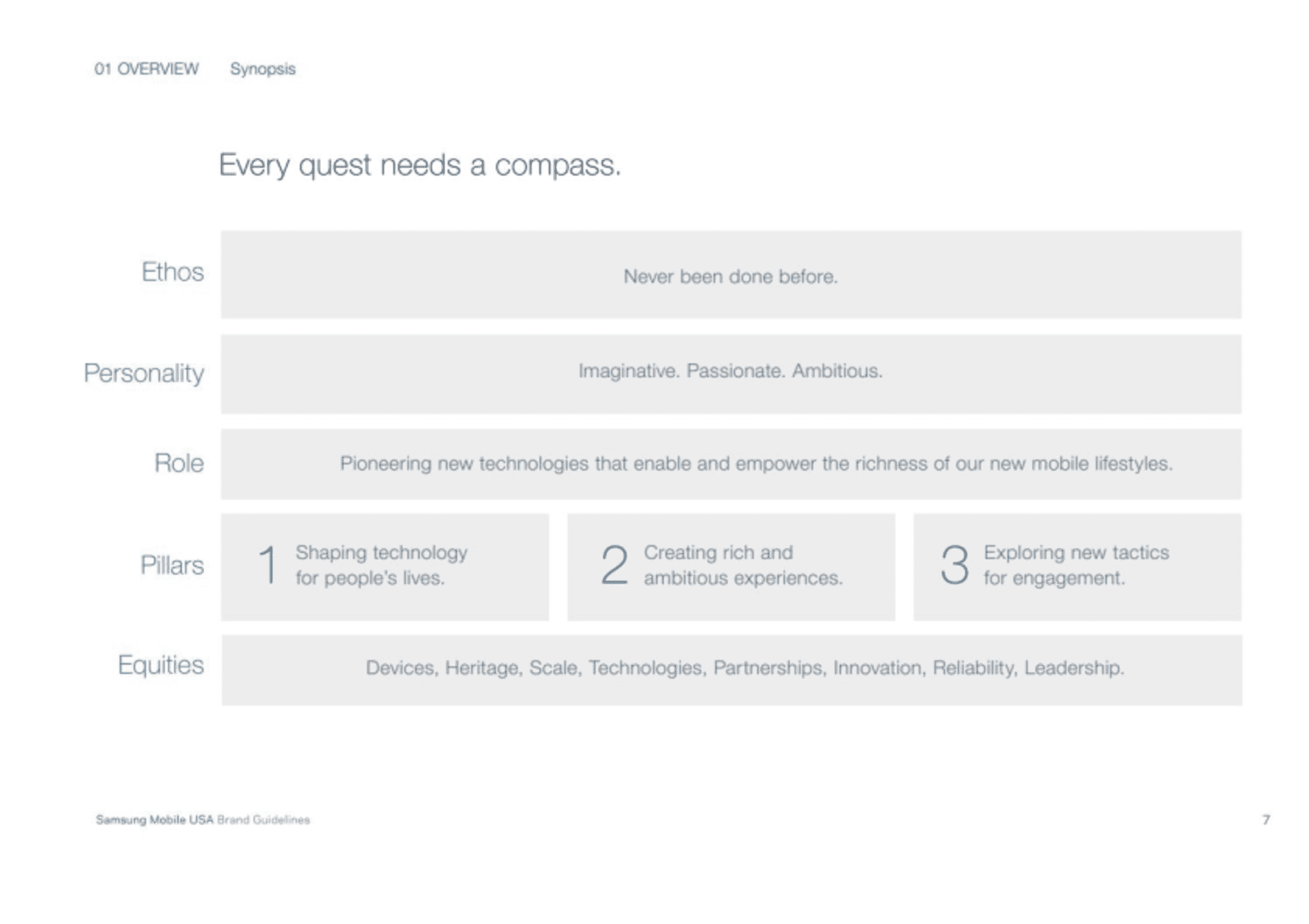Viewport: 1309px width, 924px height.
Task: Click Samsung Mobile USA Brand Guidelines footer
Action: (x=202, y=820)
